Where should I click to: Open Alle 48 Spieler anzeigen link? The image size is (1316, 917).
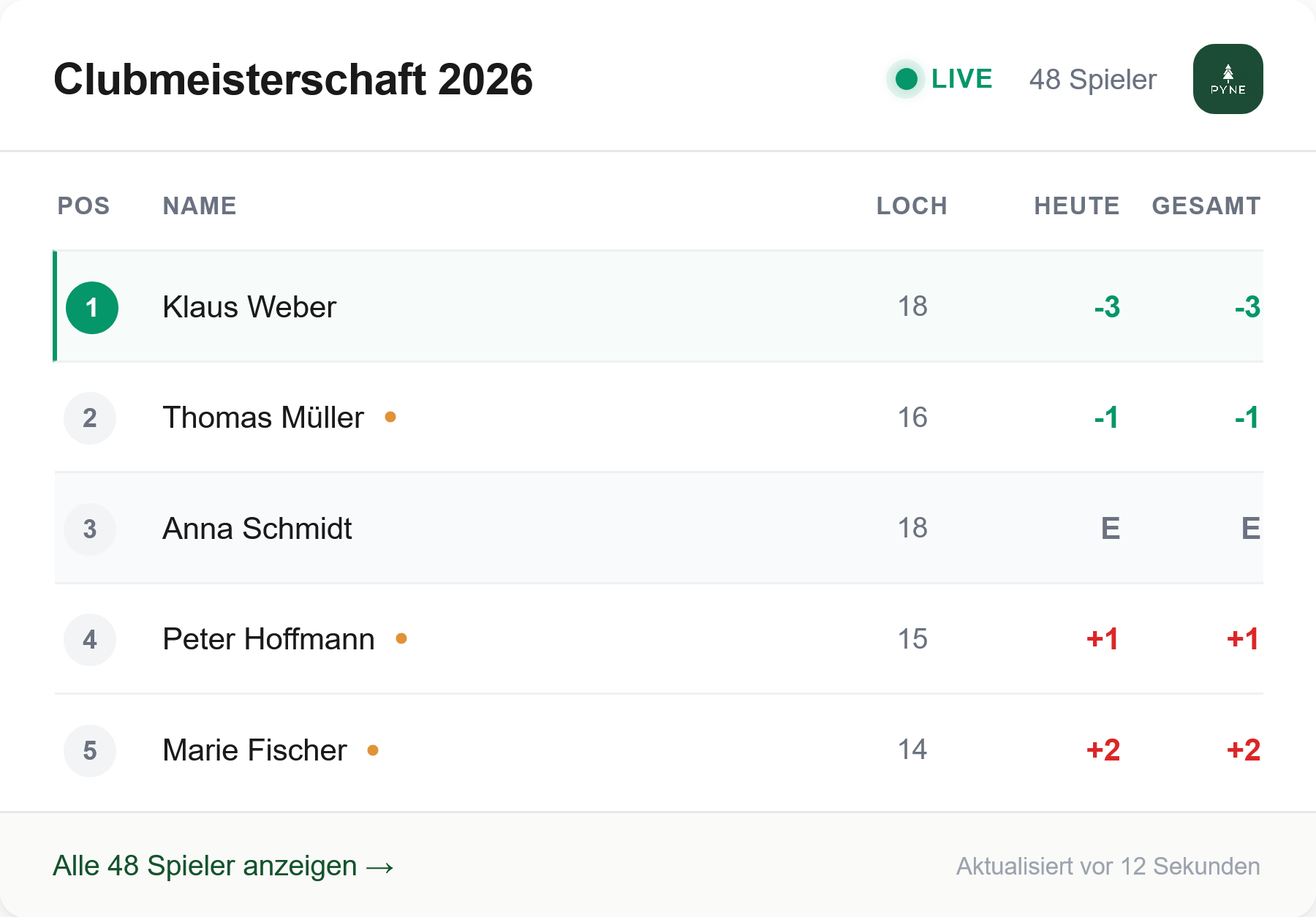[x=223, y=867]
